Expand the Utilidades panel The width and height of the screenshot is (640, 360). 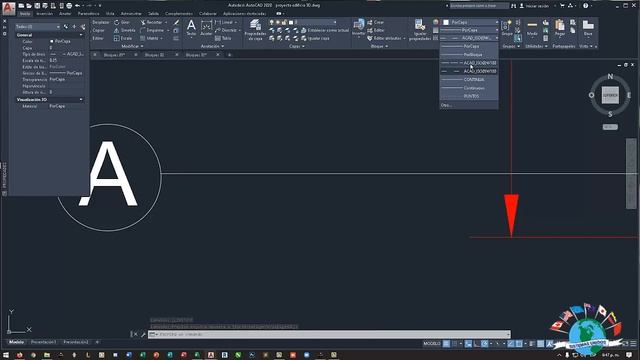(x=536, y=47)
